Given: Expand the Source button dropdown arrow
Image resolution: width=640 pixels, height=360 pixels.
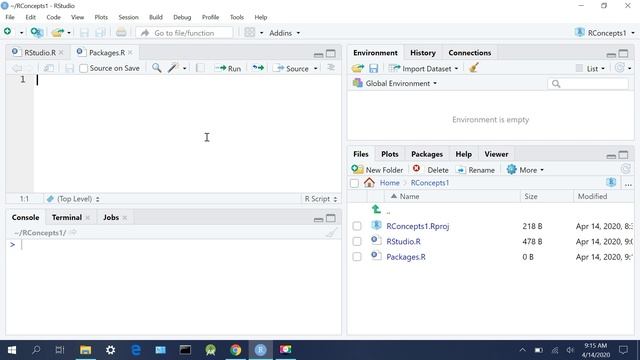Looking at the screenshot, I should coord(316,68).
